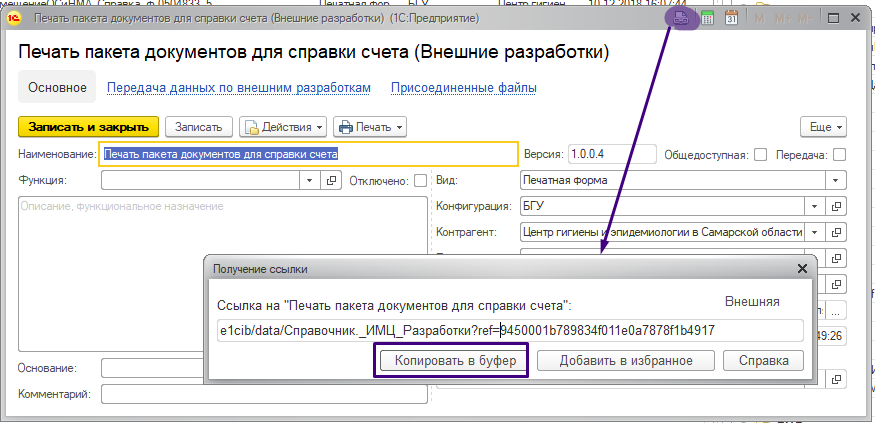Viewport: 875px width, 423px height.
Task: Click the open button next to Конфигурация field
Action: pos(838,206)
